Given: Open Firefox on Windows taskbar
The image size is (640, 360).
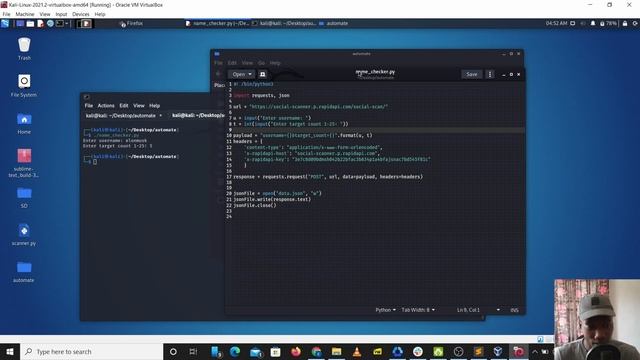Looking at the screenshot, I should 296,351.
